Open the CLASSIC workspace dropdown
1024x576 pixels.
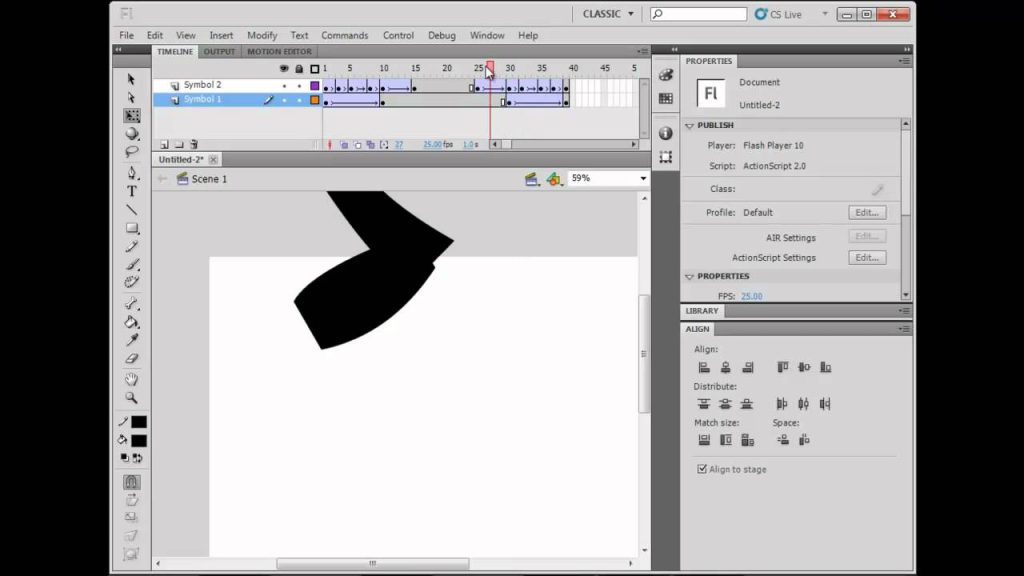click(x=608, y=14)
